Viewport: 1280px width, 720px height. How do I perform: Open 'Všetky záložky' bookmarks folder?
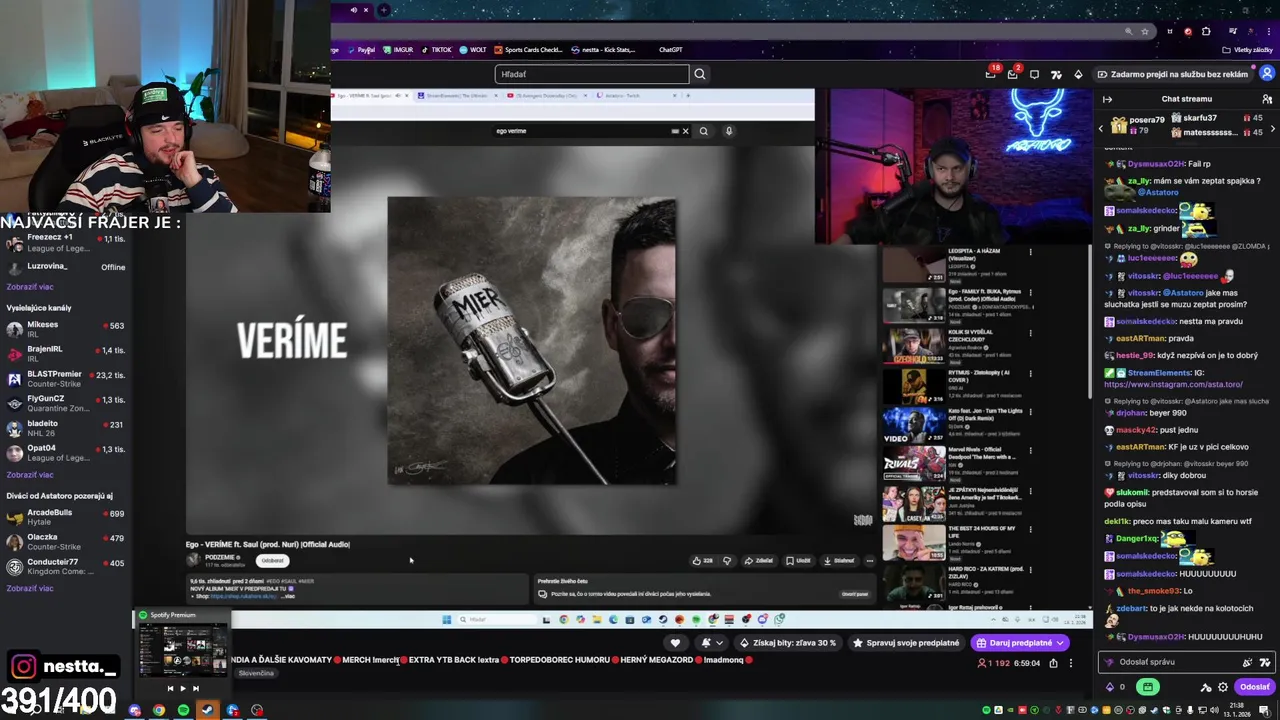pyautogui.click(x=1248, y=50)
